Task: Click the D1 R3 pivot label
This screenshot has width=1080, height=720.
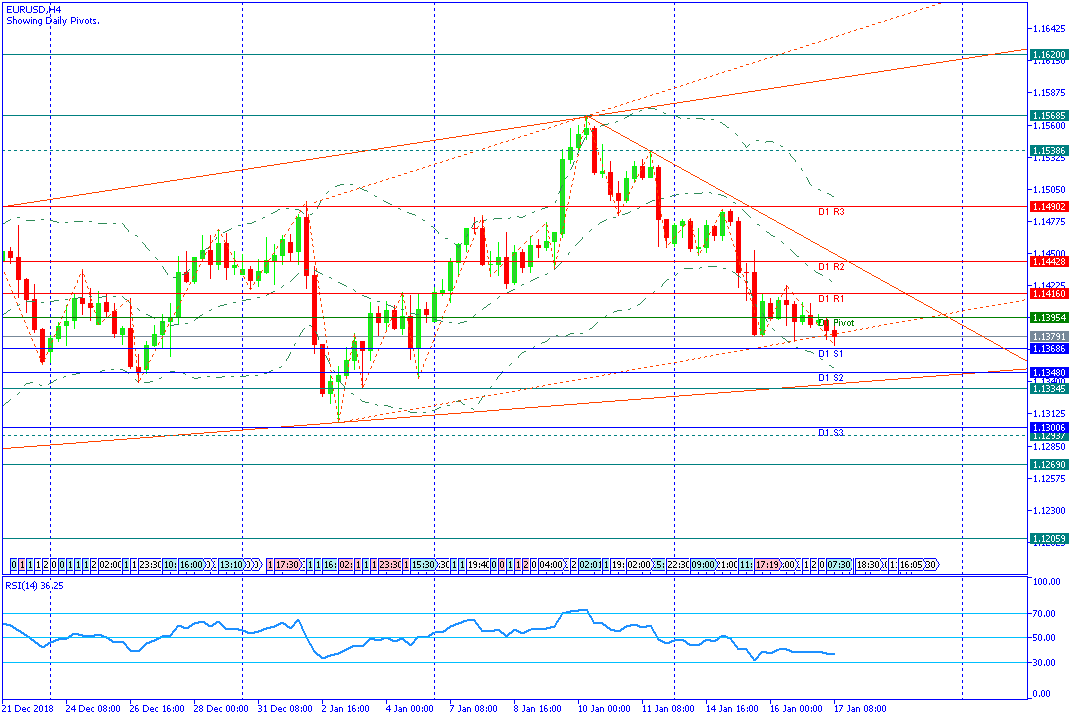Action: [x=831, y=212]
